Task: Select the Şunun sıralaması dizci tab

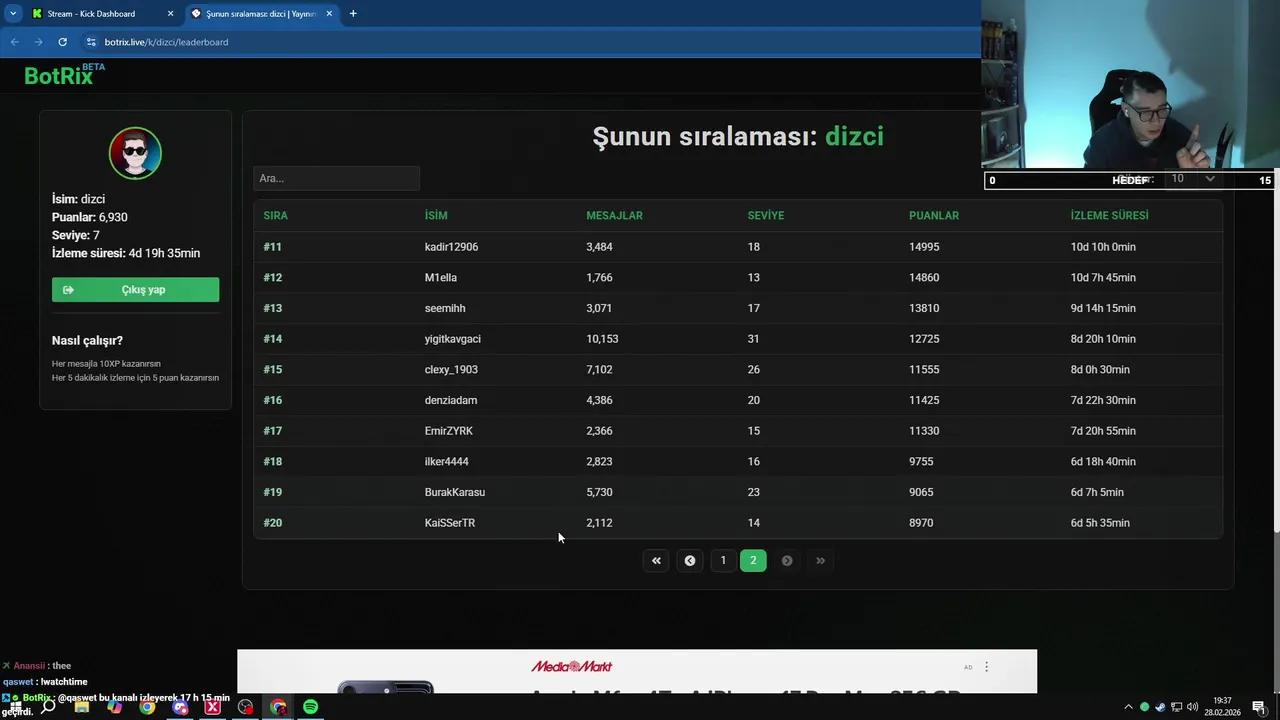Action: point(262,14)
